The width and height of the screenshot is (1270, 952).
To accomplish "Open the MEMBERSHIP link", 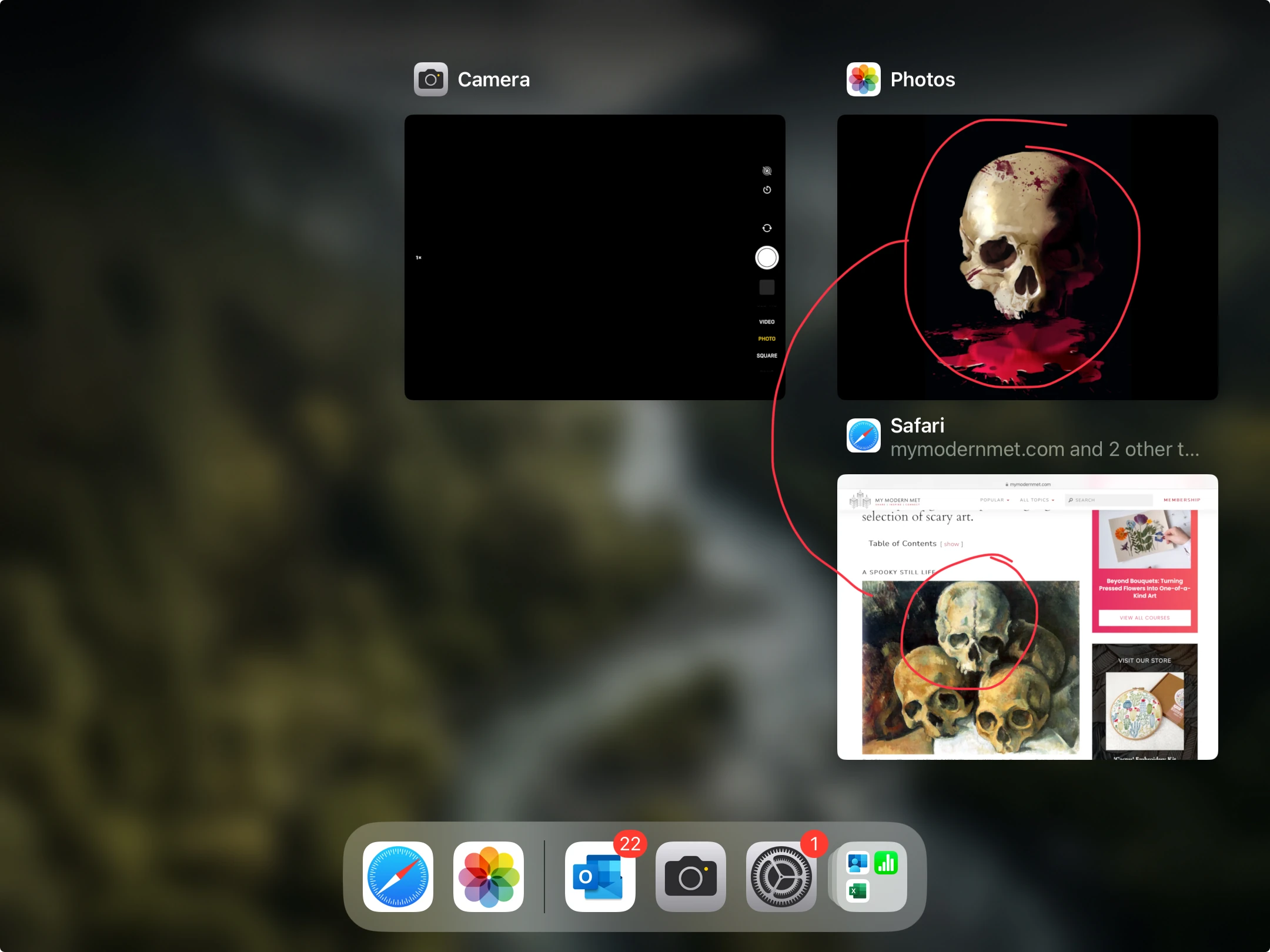I will [x=1181, y=500].
